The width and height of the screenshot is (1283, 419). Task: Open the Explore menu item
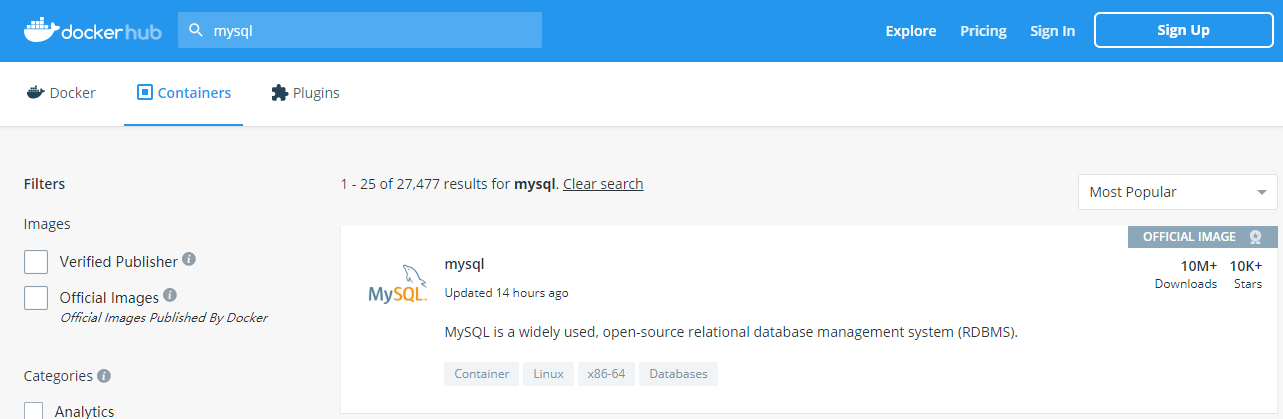tap(911, 30)
